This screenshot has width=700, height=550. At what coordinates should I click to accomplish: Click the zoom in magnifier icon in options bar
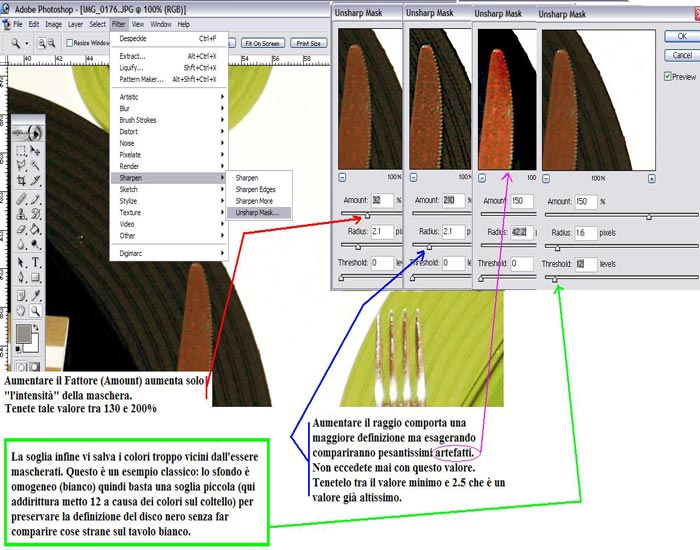42,44
